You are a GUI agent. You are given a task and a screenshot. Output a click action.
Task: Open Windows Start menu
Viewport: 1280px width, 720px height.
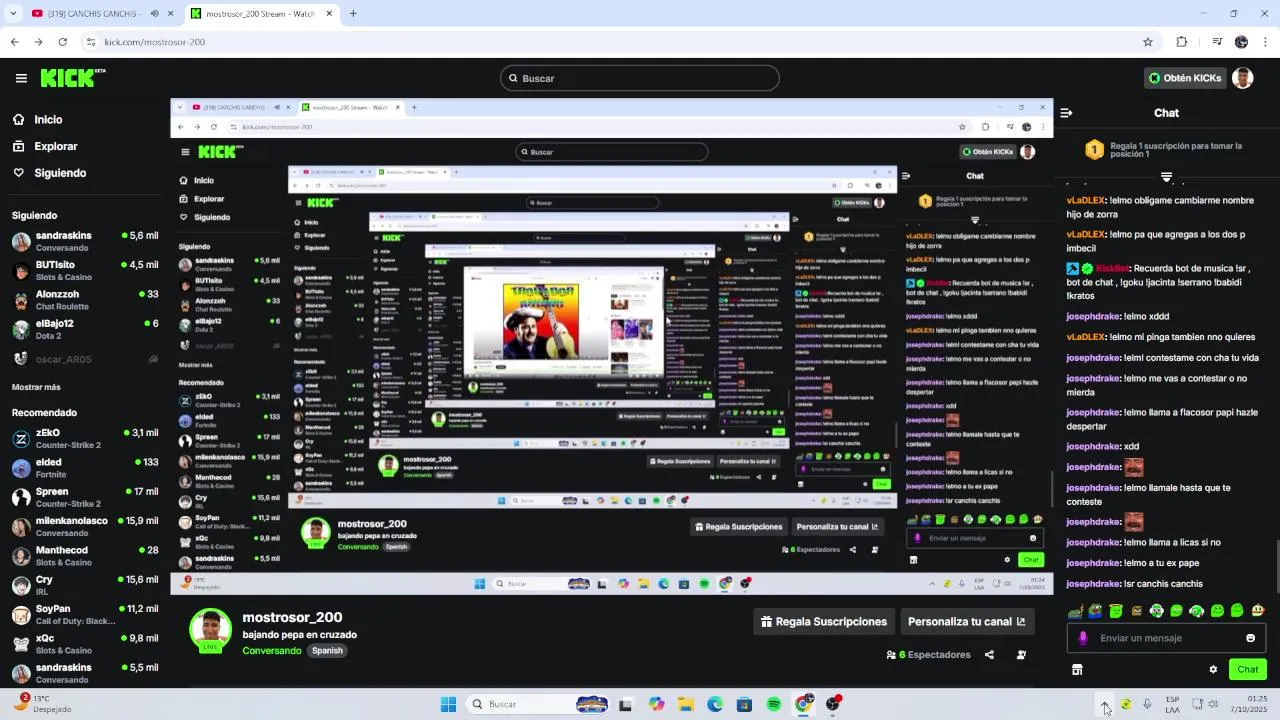(x=449, y=704)
